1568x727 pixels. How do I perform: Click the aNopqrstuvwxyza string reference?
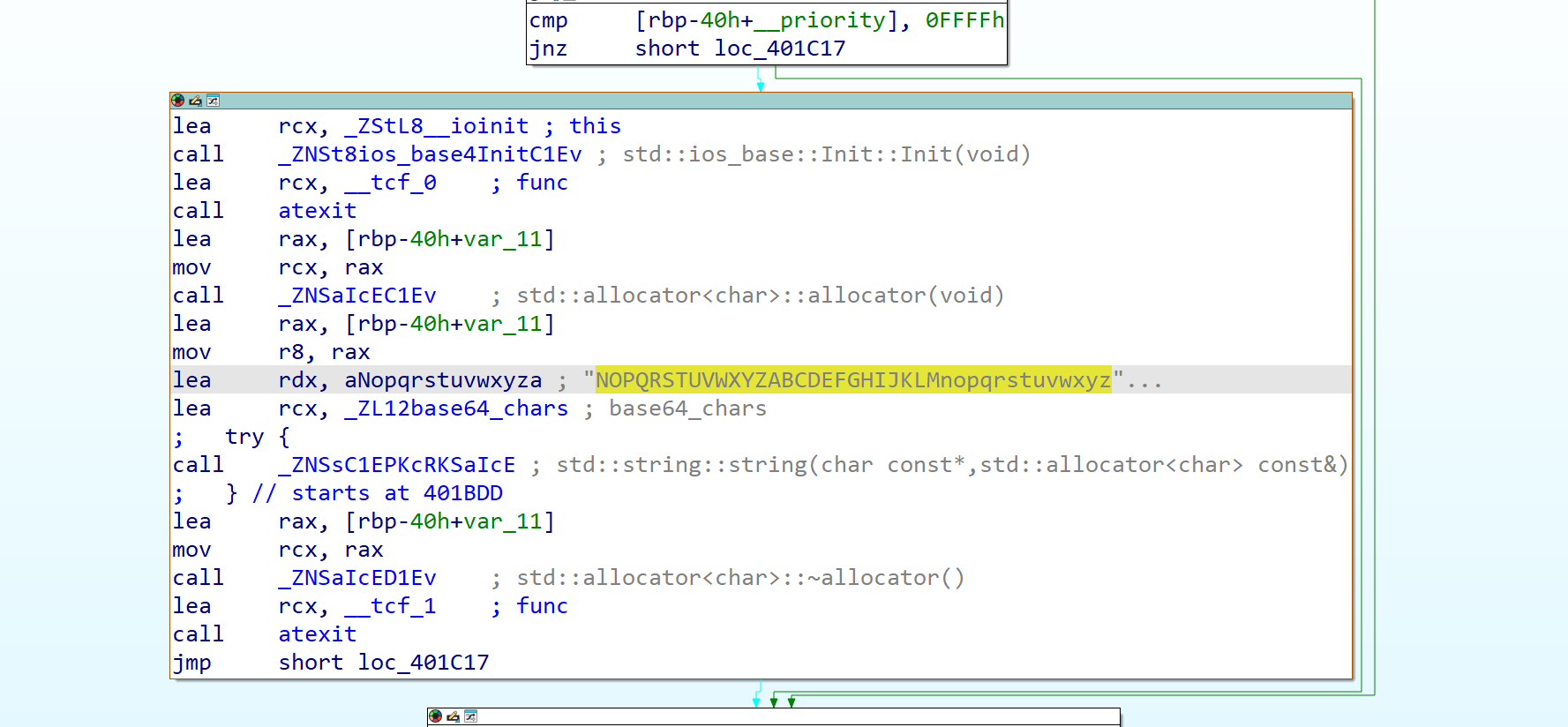(442, 380)
